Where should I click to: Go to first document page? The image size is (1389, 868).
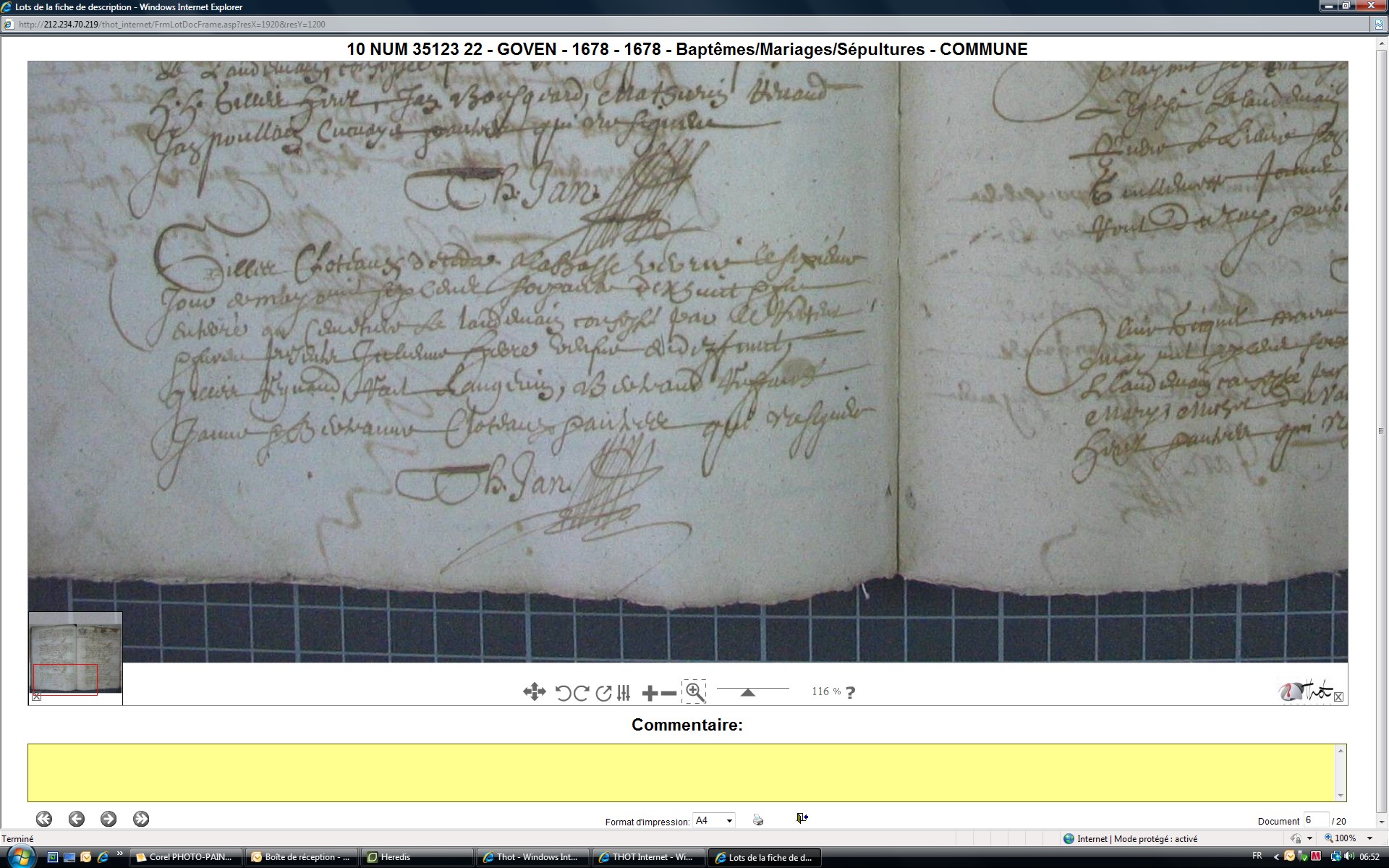pos(44,819)
